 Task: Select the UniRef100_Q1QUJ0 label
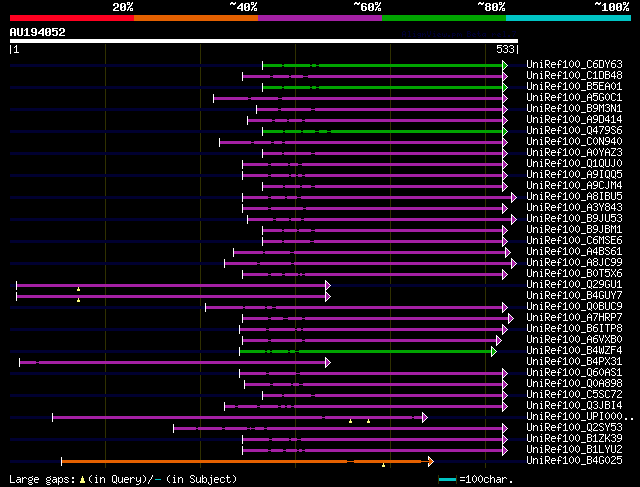(x=574, y=164)
